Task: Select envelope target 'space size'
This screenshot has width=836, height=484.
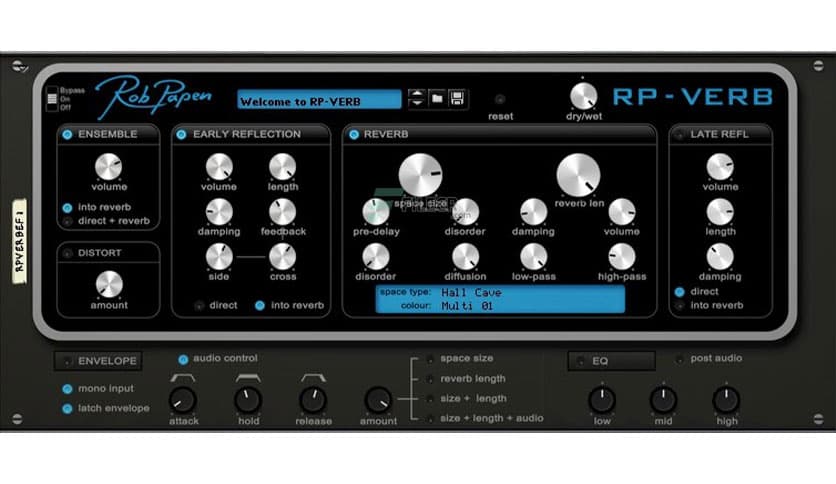Action: (430, 359)
